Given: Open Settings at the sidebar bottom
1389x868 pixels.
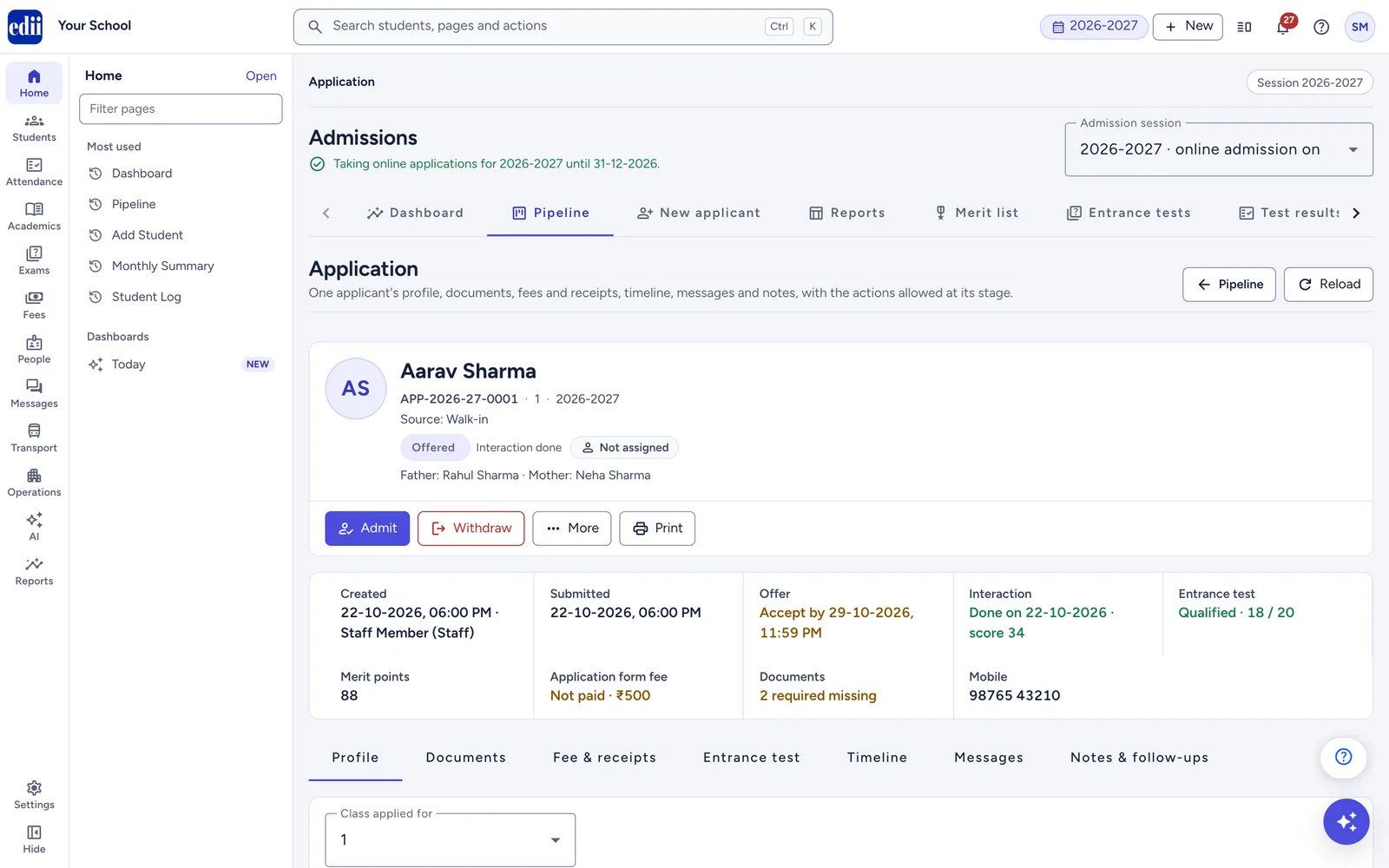Looking at the screenshot, I should [x=34, y=795].
